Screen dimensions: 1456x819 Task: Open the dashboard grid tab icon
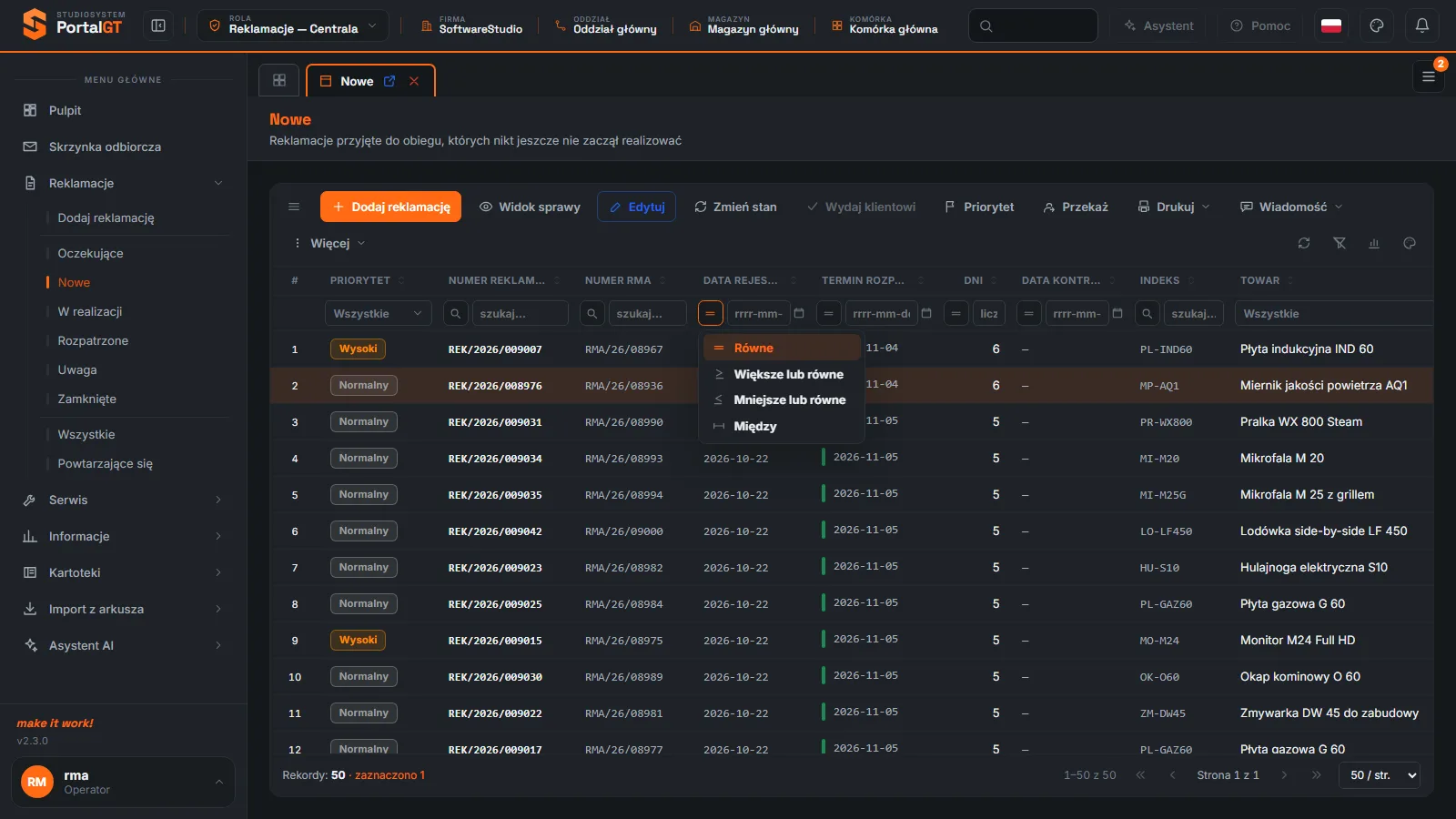click(x=279, y=80)
